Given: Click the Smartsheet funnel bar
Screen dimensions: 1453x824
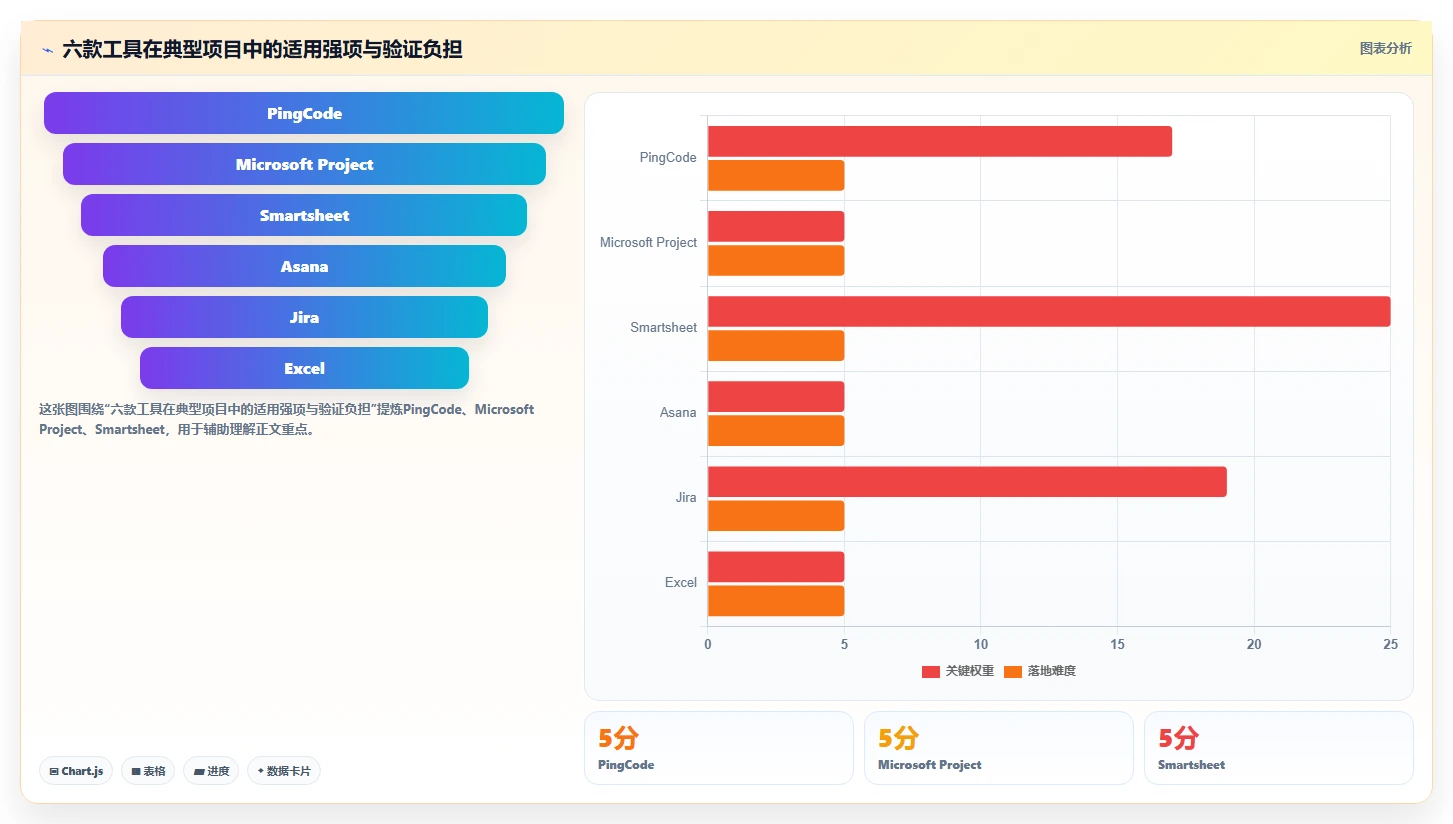Looking at the screenshot, I should tap(304, 215).
